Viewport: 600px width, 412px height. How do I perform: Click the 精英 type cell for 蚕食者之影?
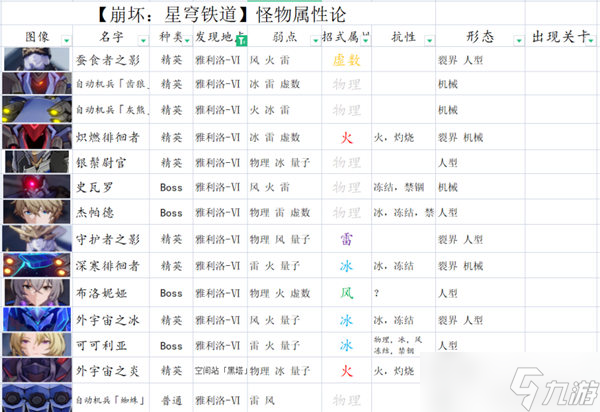[x=171, y=60]
